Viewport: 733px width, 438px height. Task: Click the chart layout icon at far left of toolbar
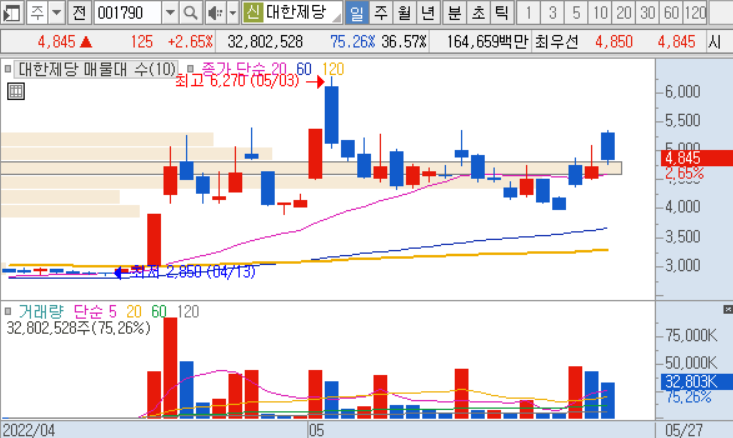pos(11,13)
